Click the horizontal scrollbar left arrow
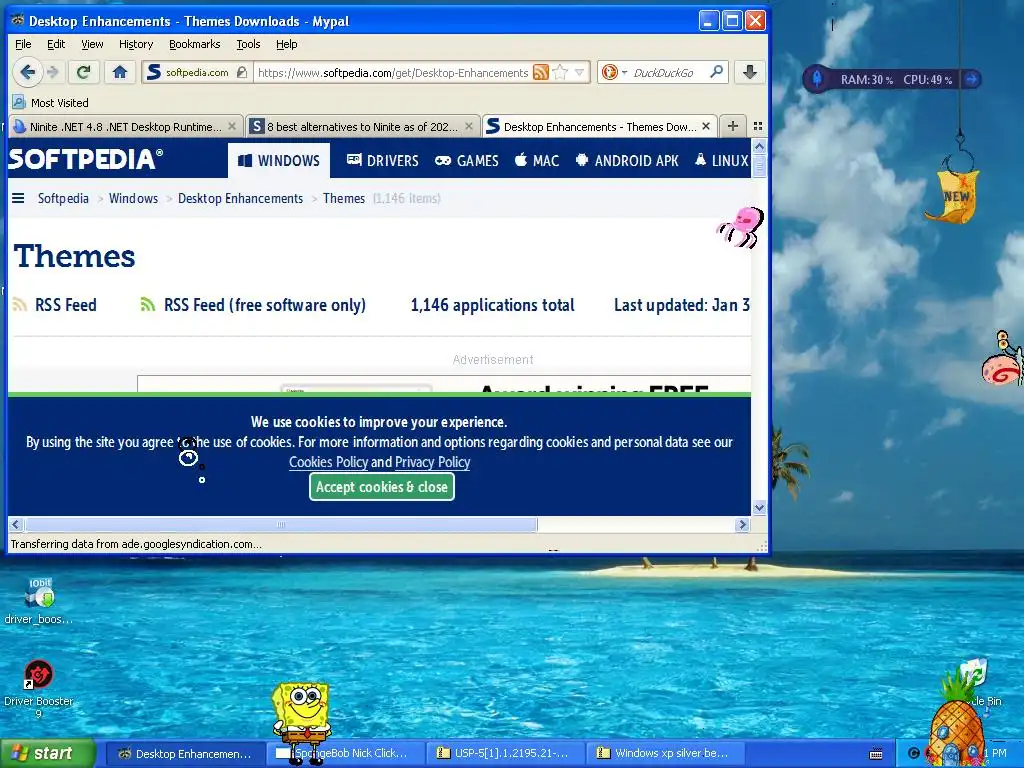Viewport: 1024px width, 768px height. pyautogui.click(x=16, y=524)
